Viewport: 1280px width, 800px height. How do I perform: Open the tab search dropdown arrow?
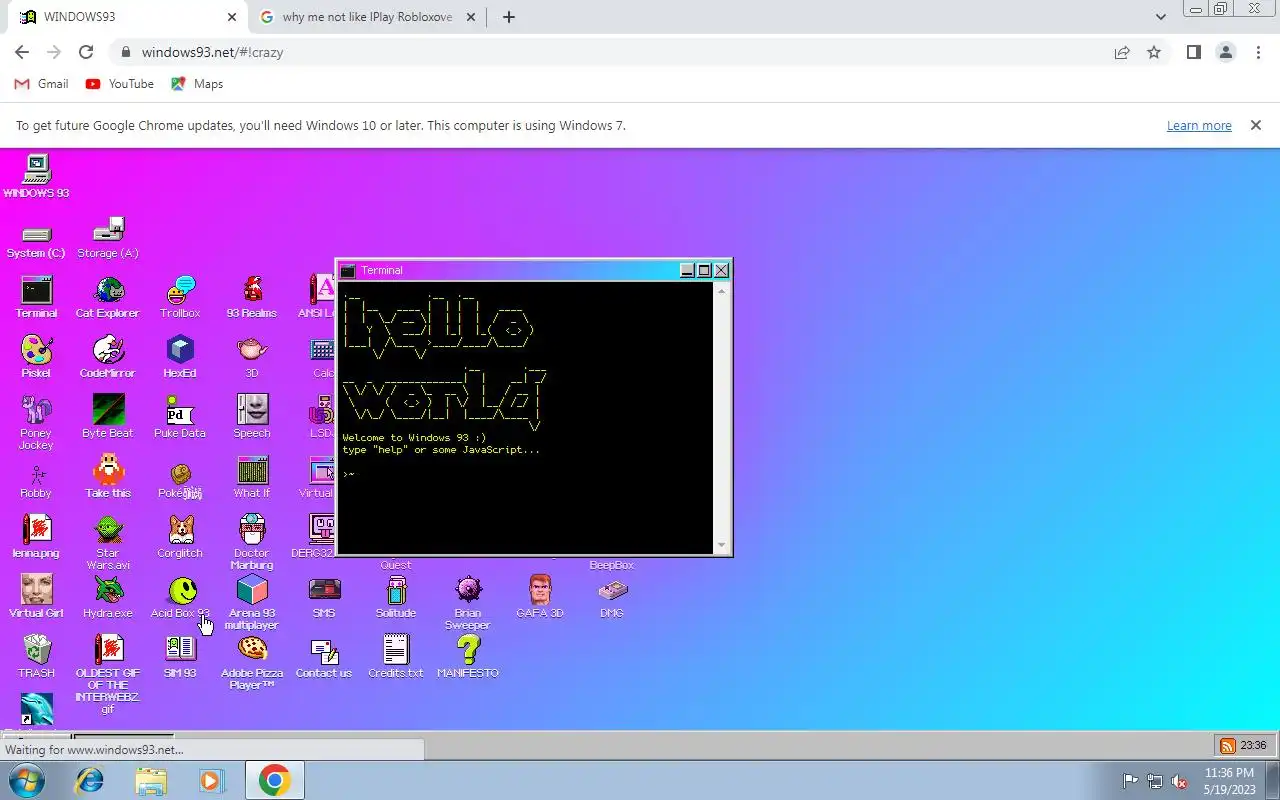(1160, 17)
